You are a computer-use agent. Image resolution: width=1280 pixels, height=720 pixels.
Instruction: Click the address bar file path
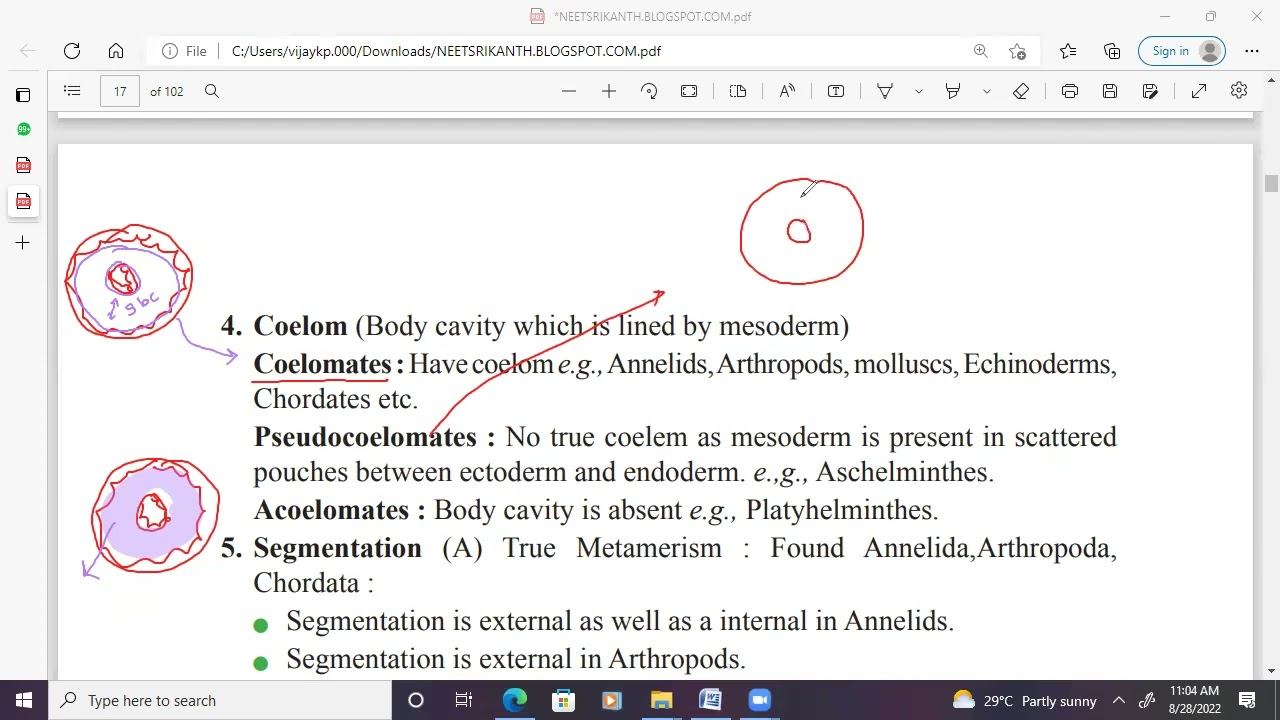(x=446, y=51)
